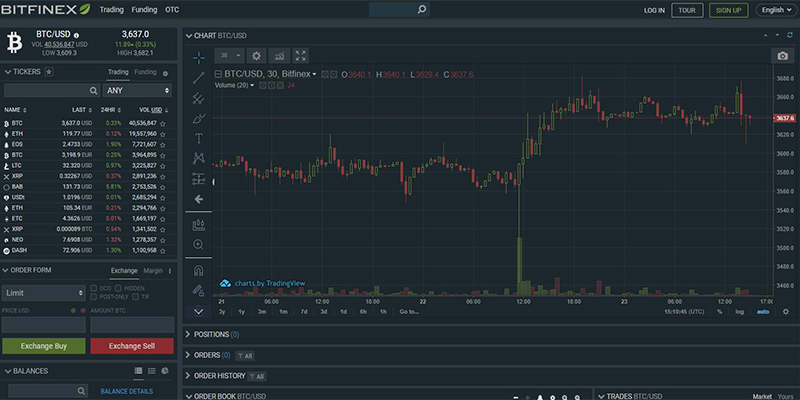Enable the TIF checkbox
The width and height of the screenshot is (800, 400).
click(x=136, y=296)
